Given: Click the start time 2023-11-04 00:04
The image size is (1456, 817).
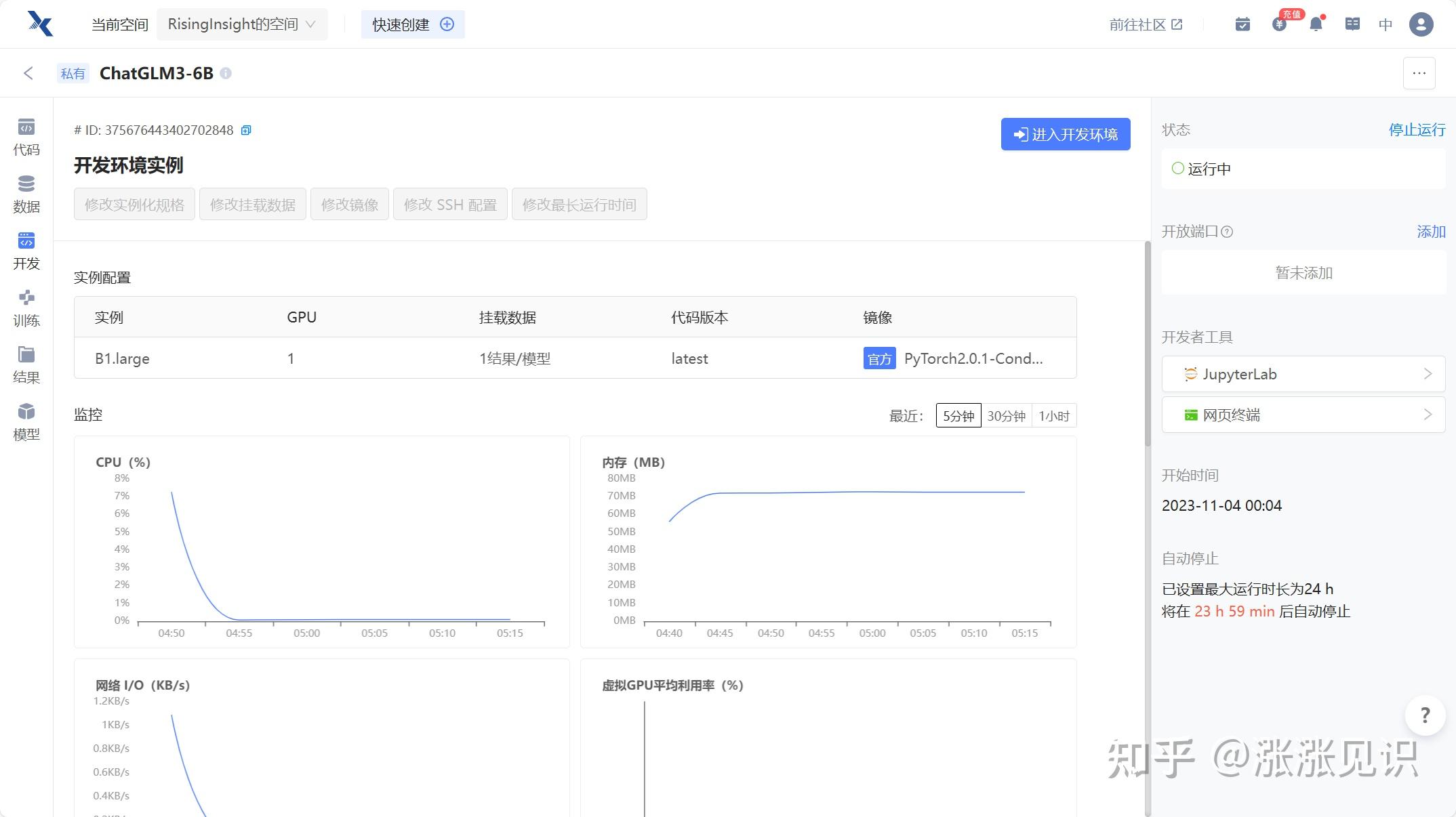Looking at the screenshot, I should coord(1221,505).
